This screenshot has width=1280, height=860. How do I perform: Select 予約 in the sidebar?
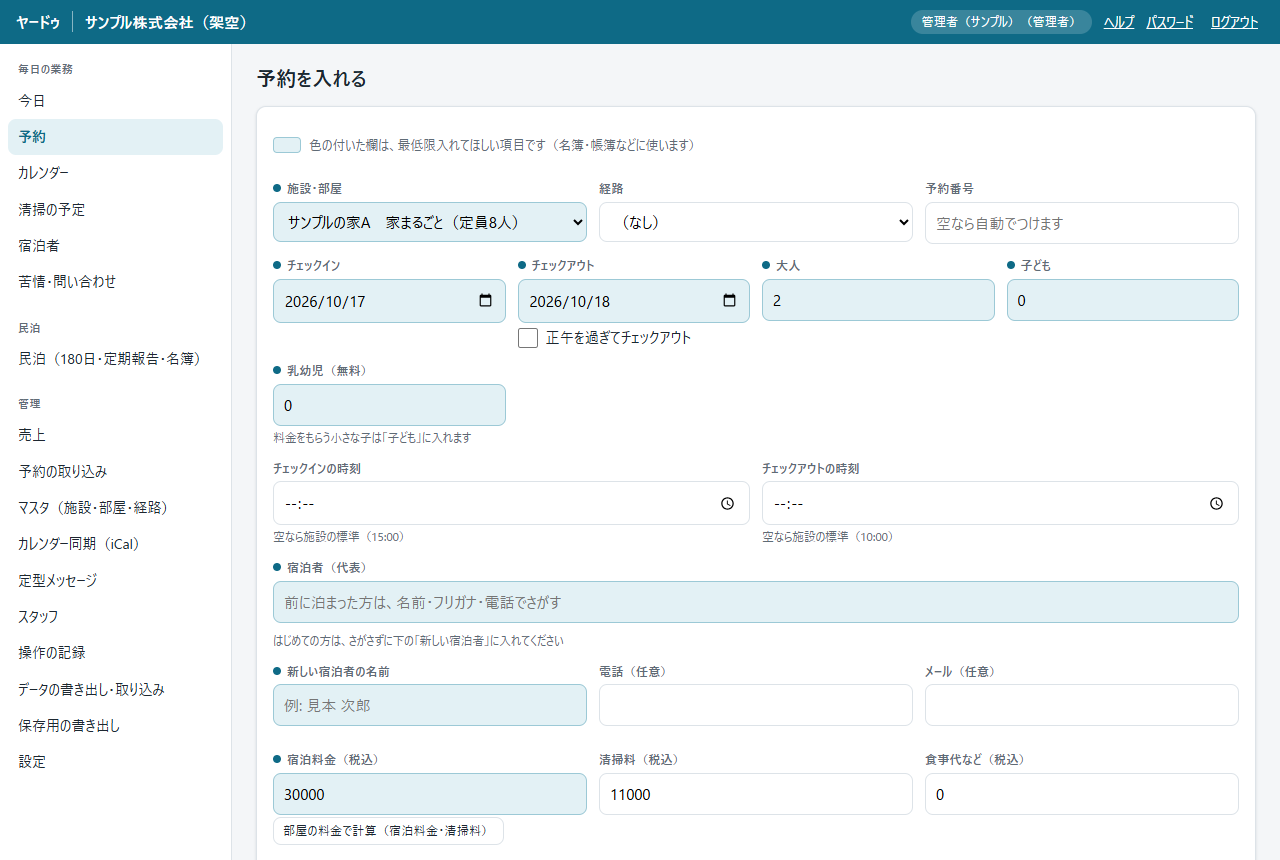pos(115,137)
